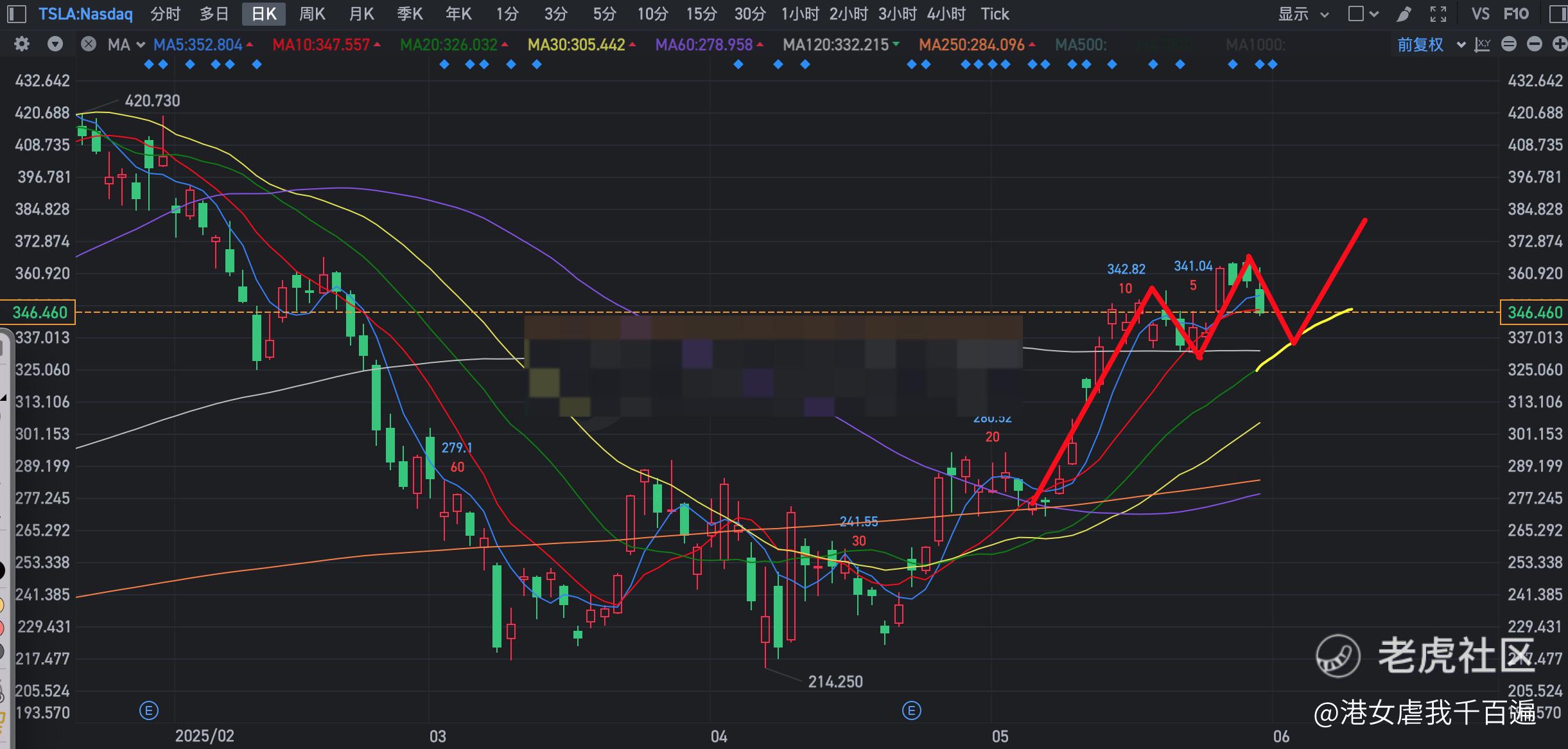This screenshot has height=749, width=1568.
Task: Click the earnings E marker in late April
Action: click(x=911, y=710)
